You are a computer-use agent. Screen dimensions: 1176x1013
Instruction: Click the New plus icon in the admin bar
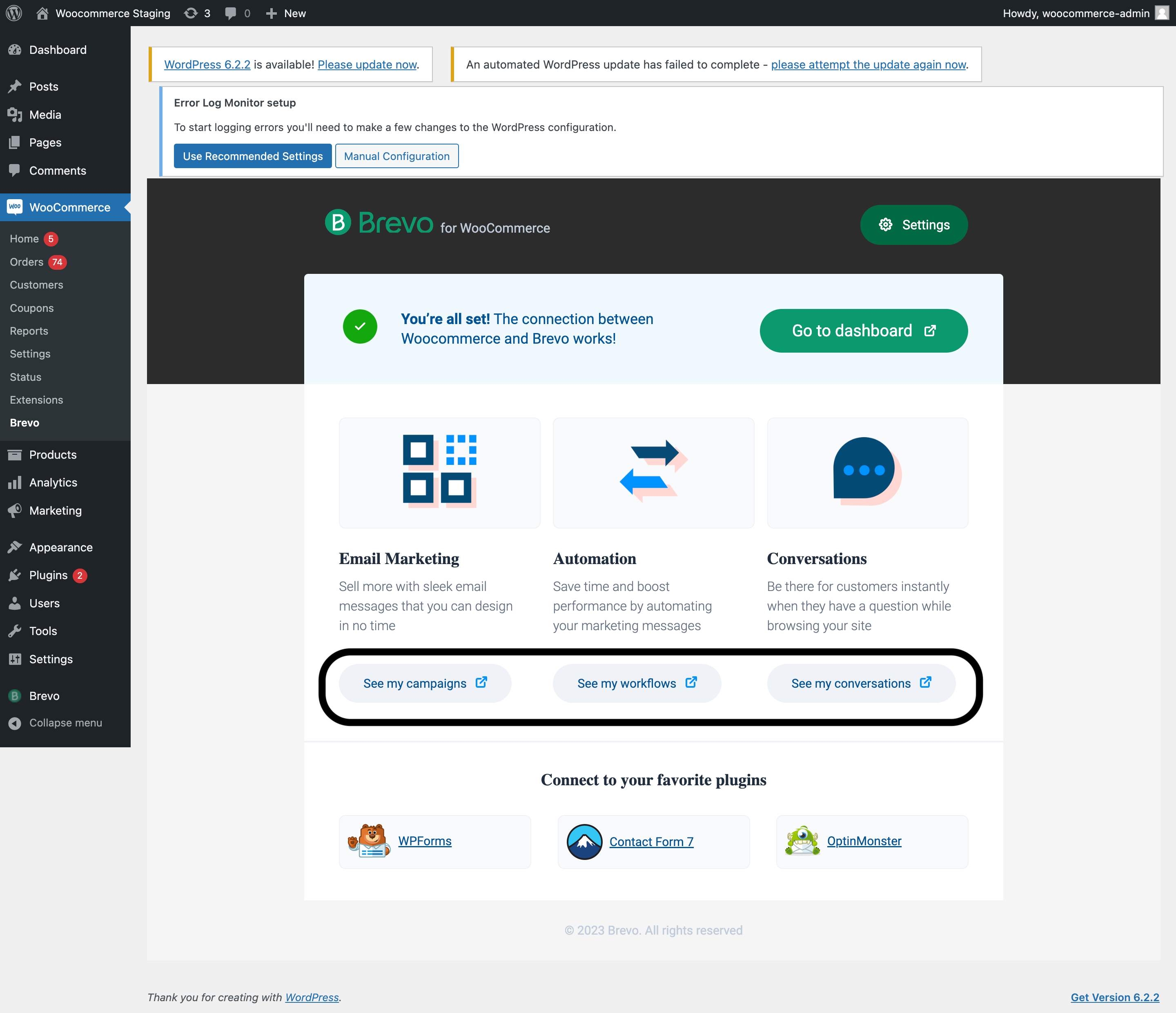pyautogui.click(x=271, y=13)
